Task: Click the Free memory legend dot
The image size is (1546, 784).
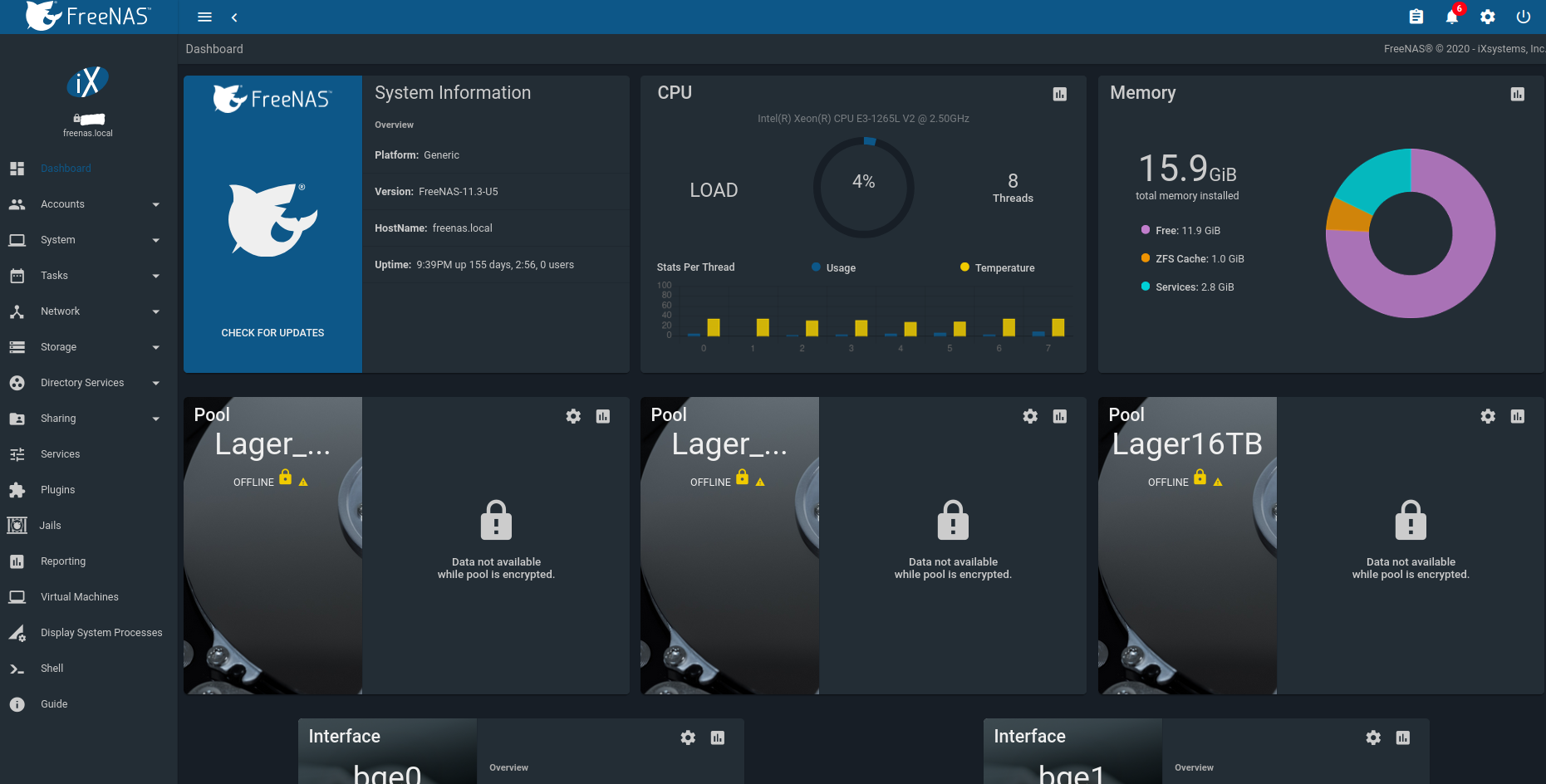Action: [1146, 230]
